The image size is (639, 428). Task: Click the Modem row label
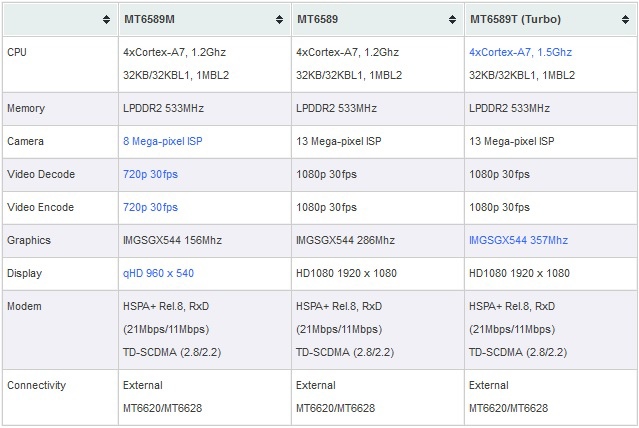tap(24, 306)
